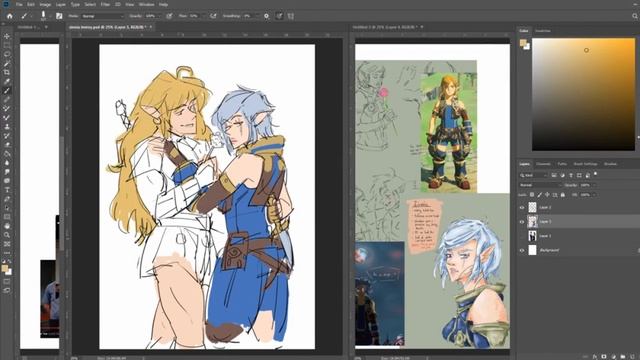The width and height of the screenshot is (640, 360).
Task: Select the Zoom tool
Action: (x=7, y=235)
